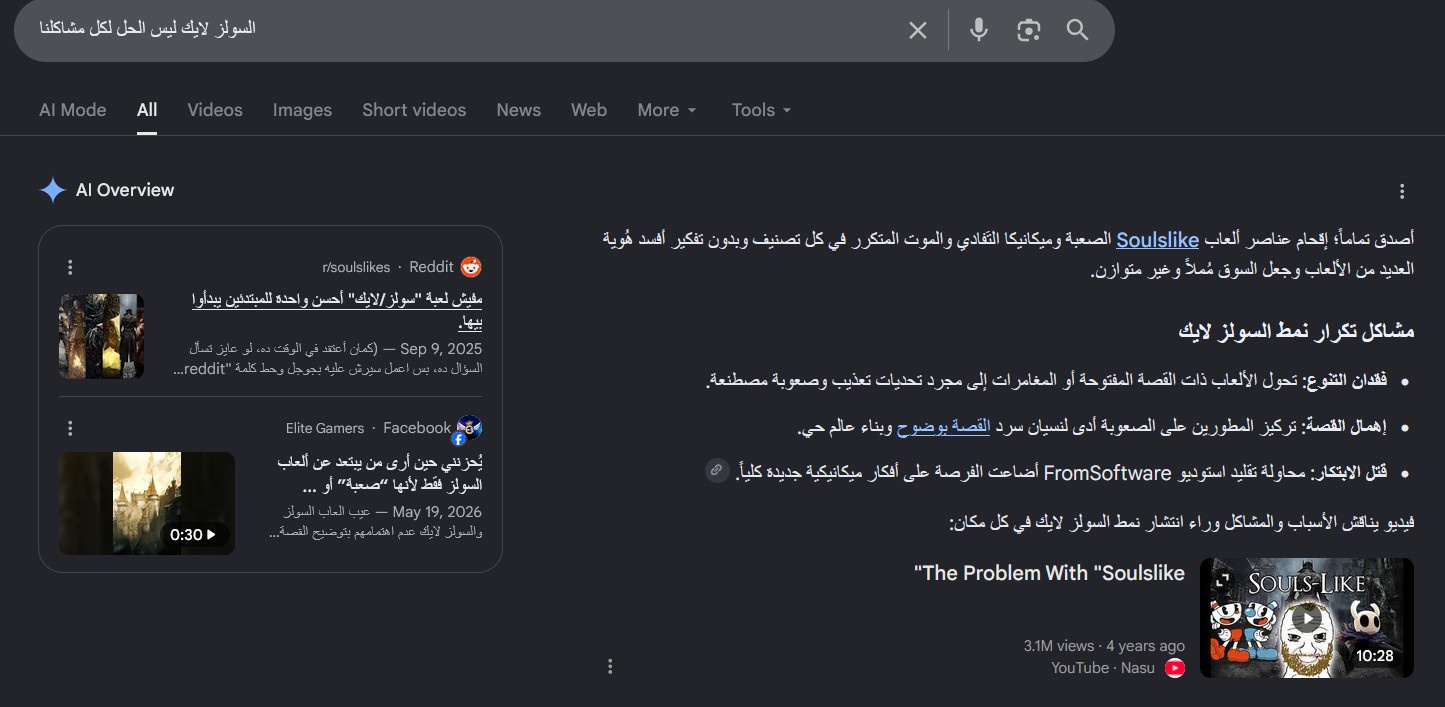
Task: Click the Reddit source logo
Action: click(x=470, y=267)
